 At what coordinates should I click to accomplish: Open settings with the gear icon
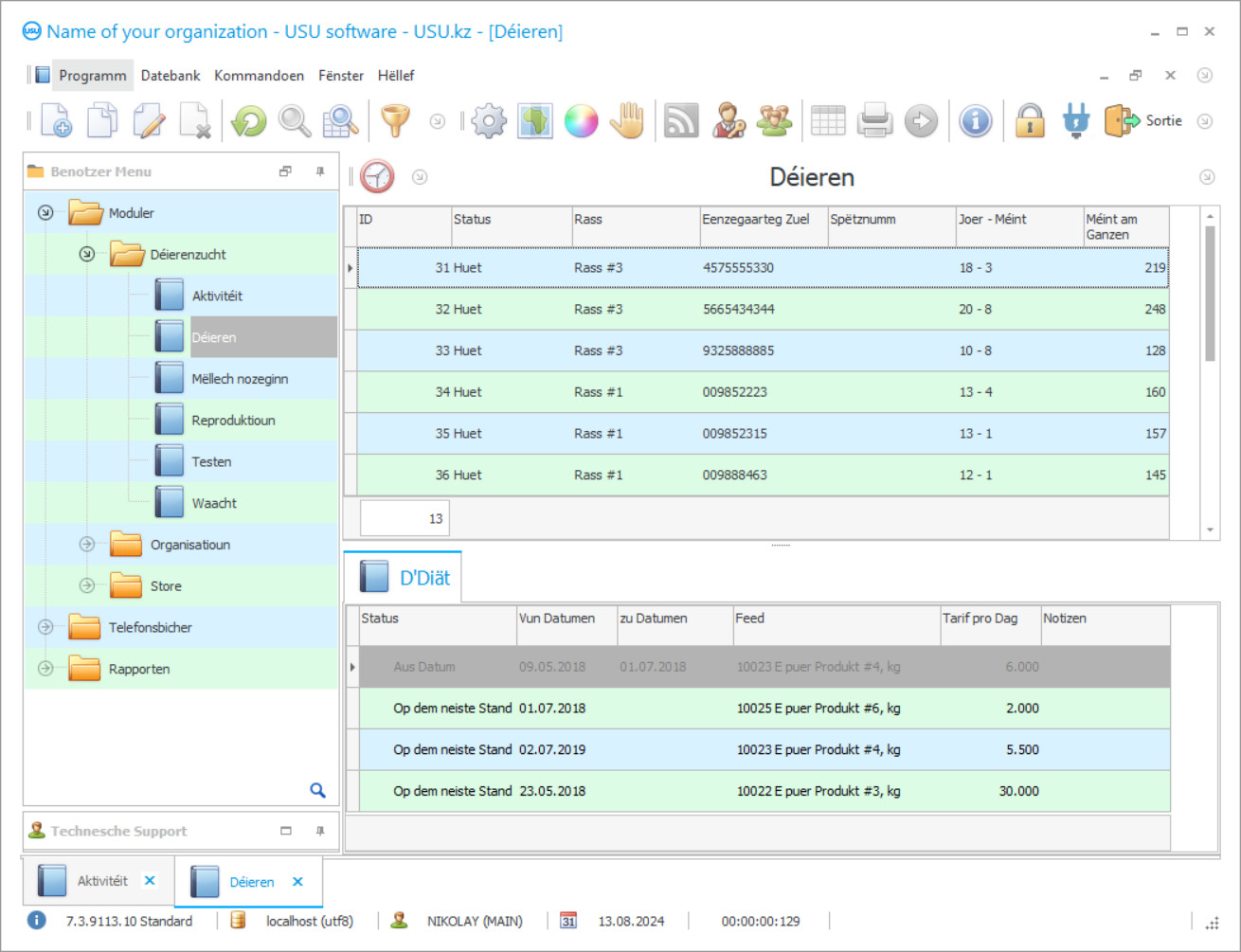(489, 121)
